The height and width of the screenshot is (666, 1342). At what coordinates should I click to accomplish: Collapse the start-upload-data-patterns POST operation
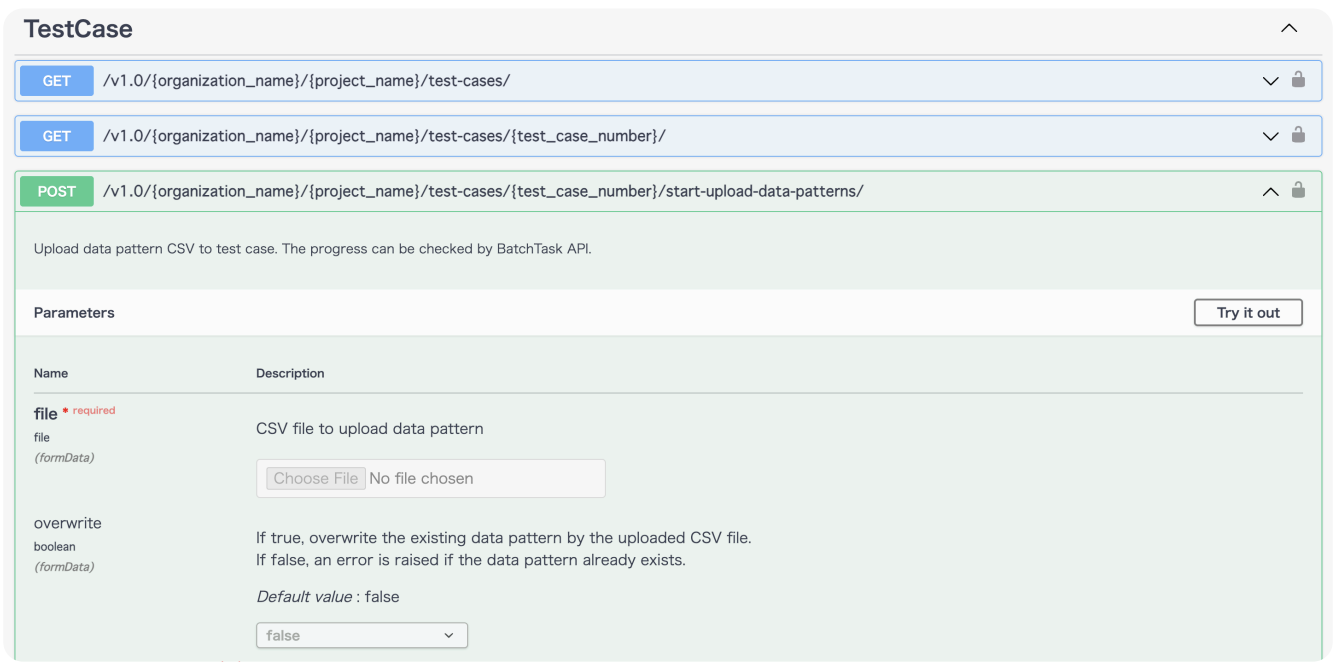1270,190
